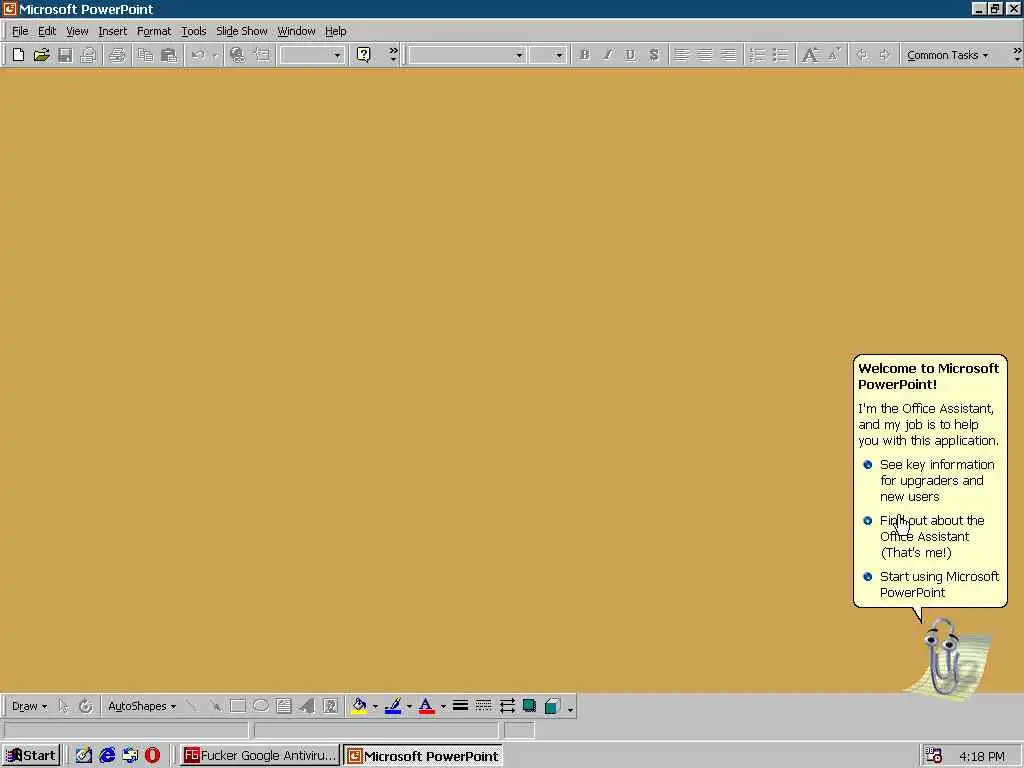Toggle text Shadow formatting
Screen dimensions: 1024x768
tap(654, 55)
